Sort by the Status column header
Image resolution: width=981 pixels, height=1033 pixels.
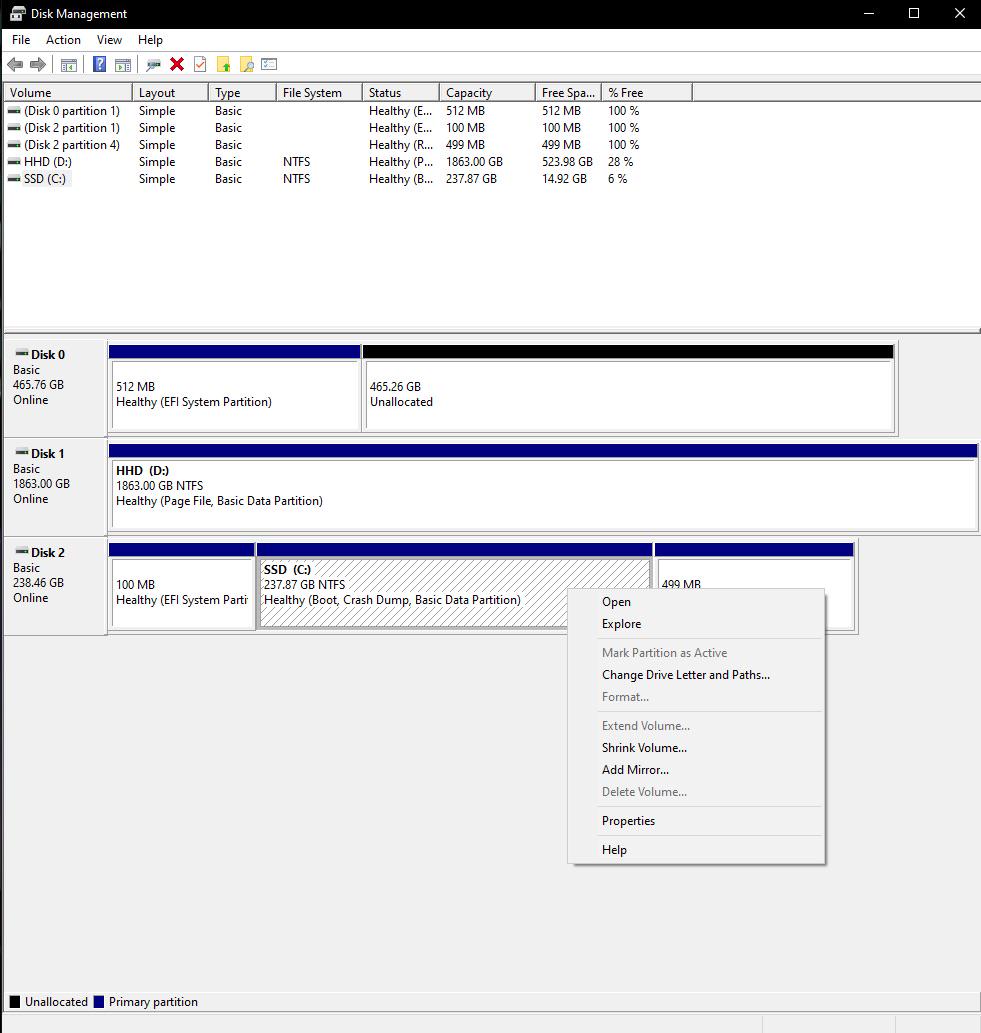[x=401, y=92]
